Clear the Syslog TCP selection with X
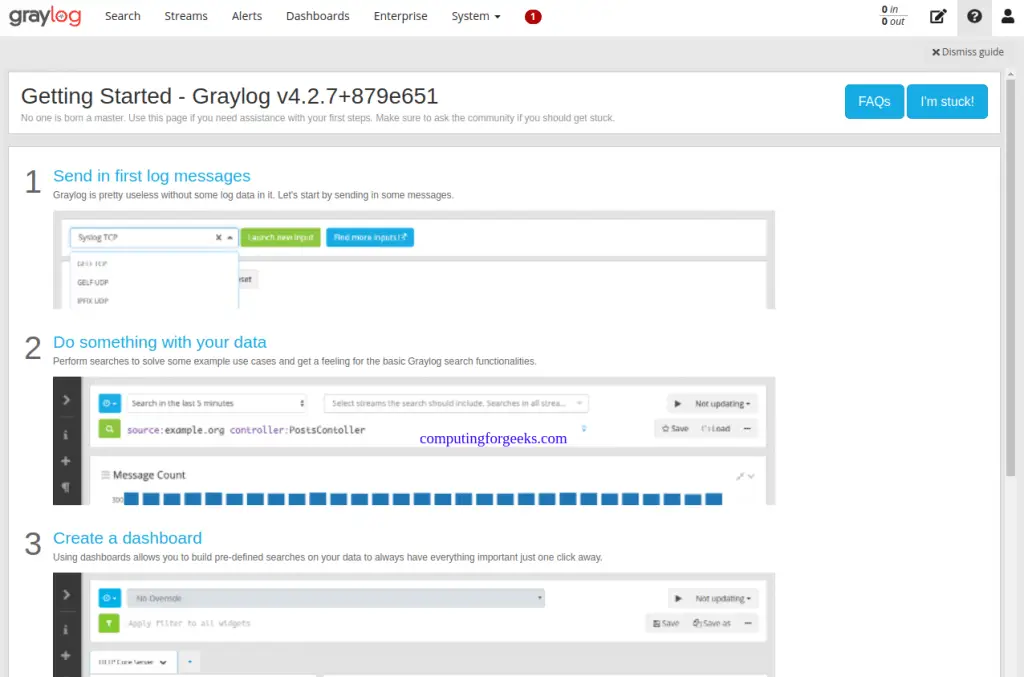This screenshot has width=1024, height=677. coord(218,238)
